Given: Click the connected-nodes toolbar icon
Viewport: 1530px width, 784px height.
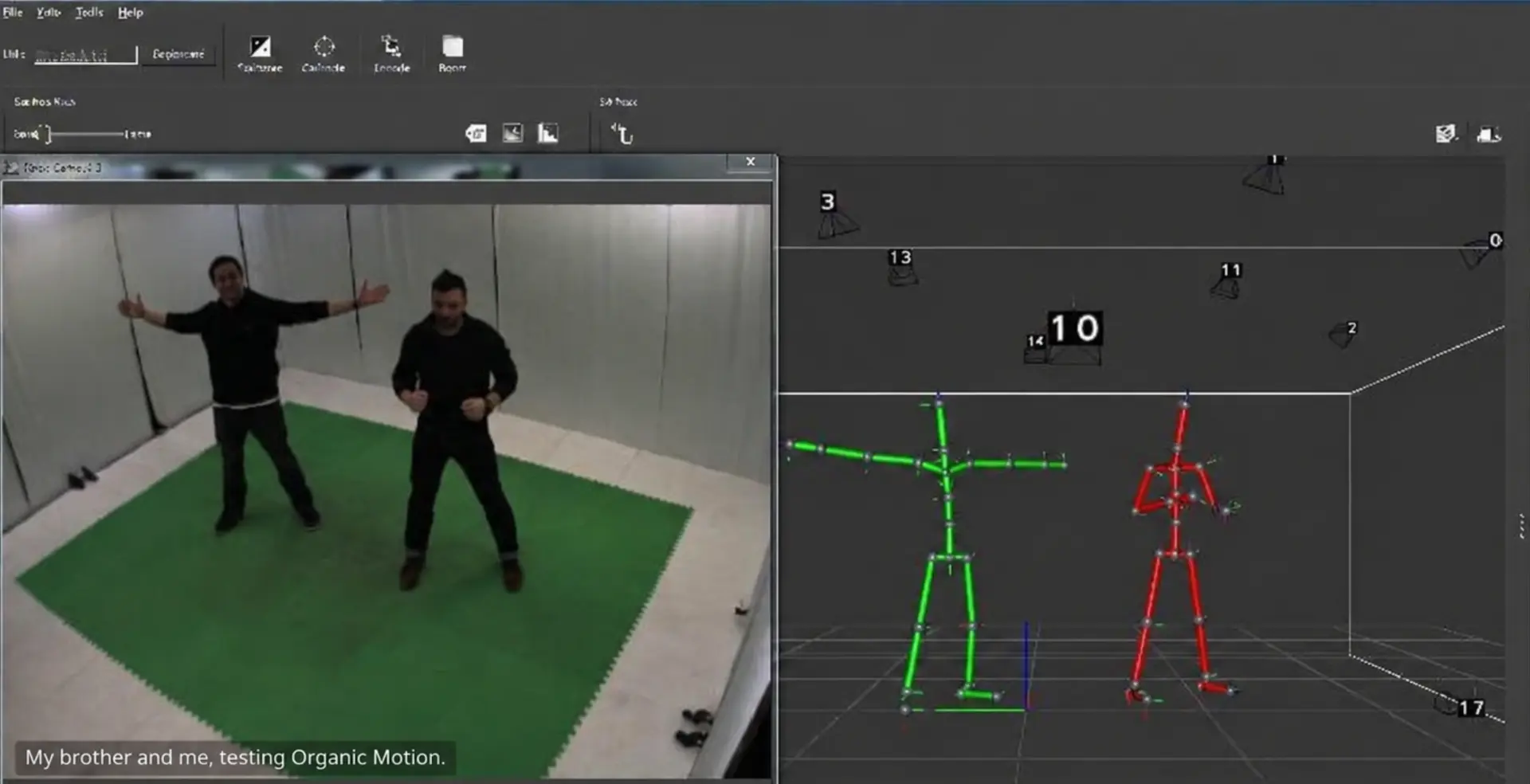Looking at the screenshot, I should pos(390,45).
